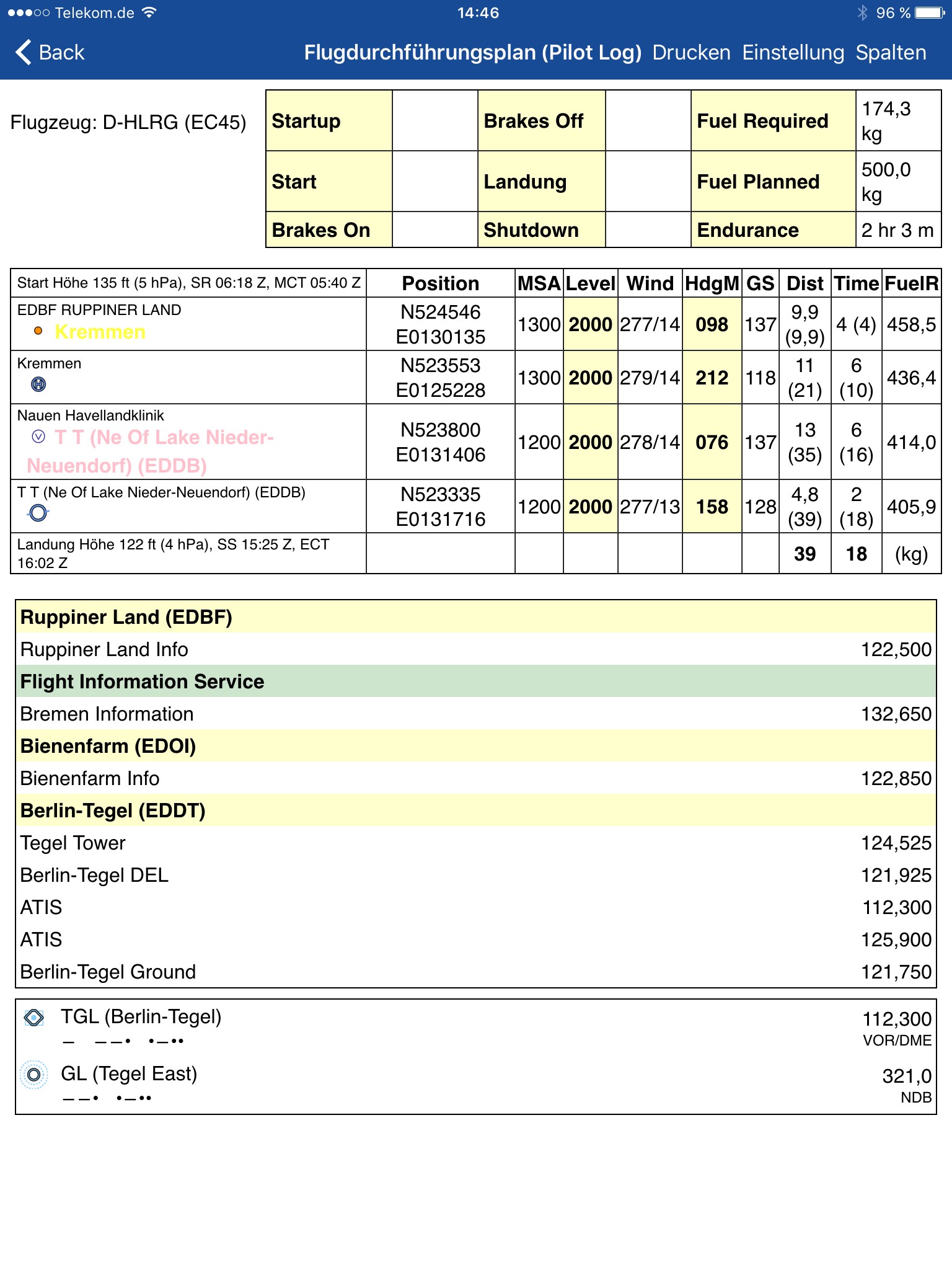Image resolution: width=952 pixels, height=1270 pixels.
Task: Open the Spalten columns selector
Action: pyautogui.click(x=891, y=53)
